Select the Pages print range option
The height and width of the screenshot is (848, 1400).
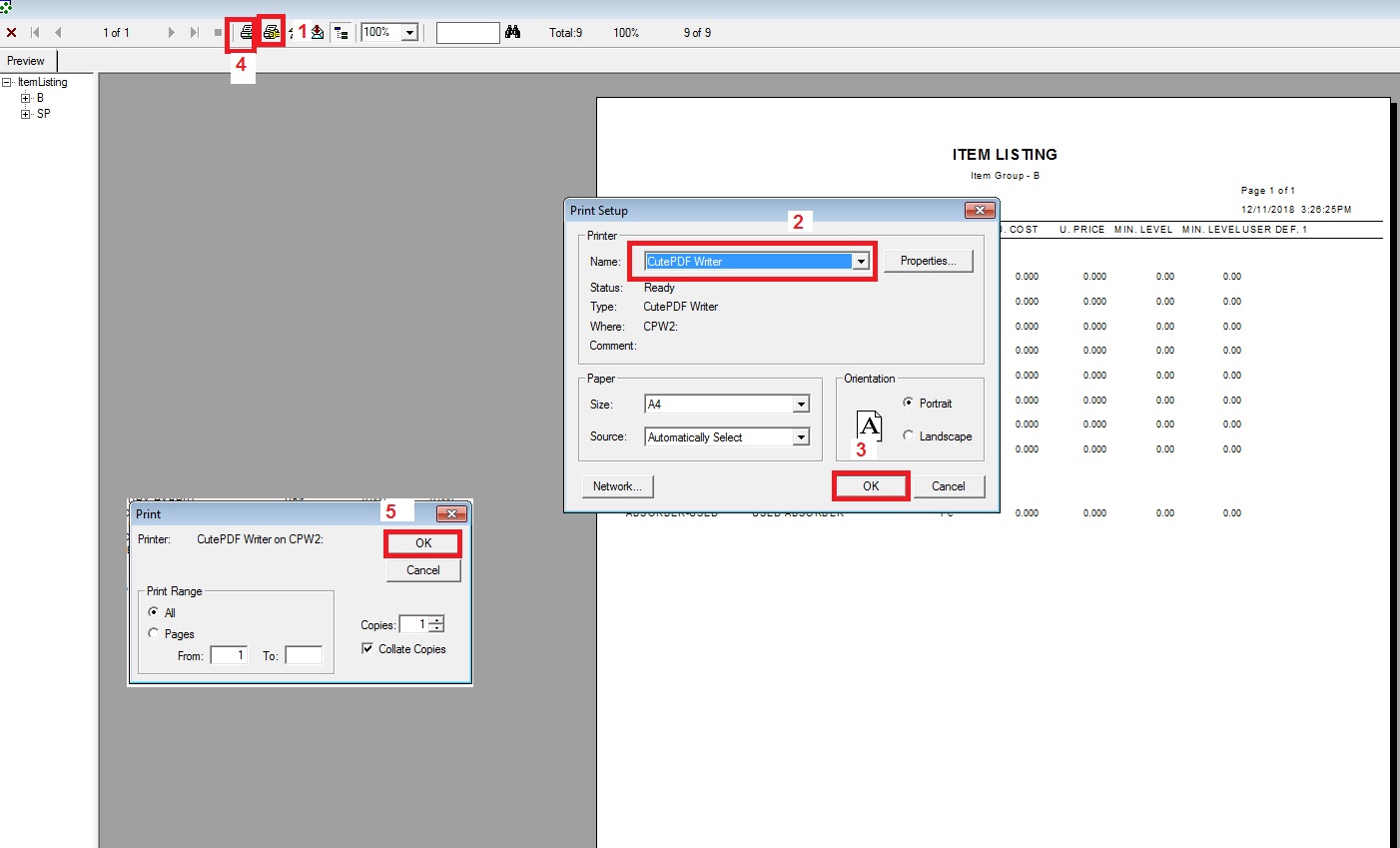[x=154, y=633]
